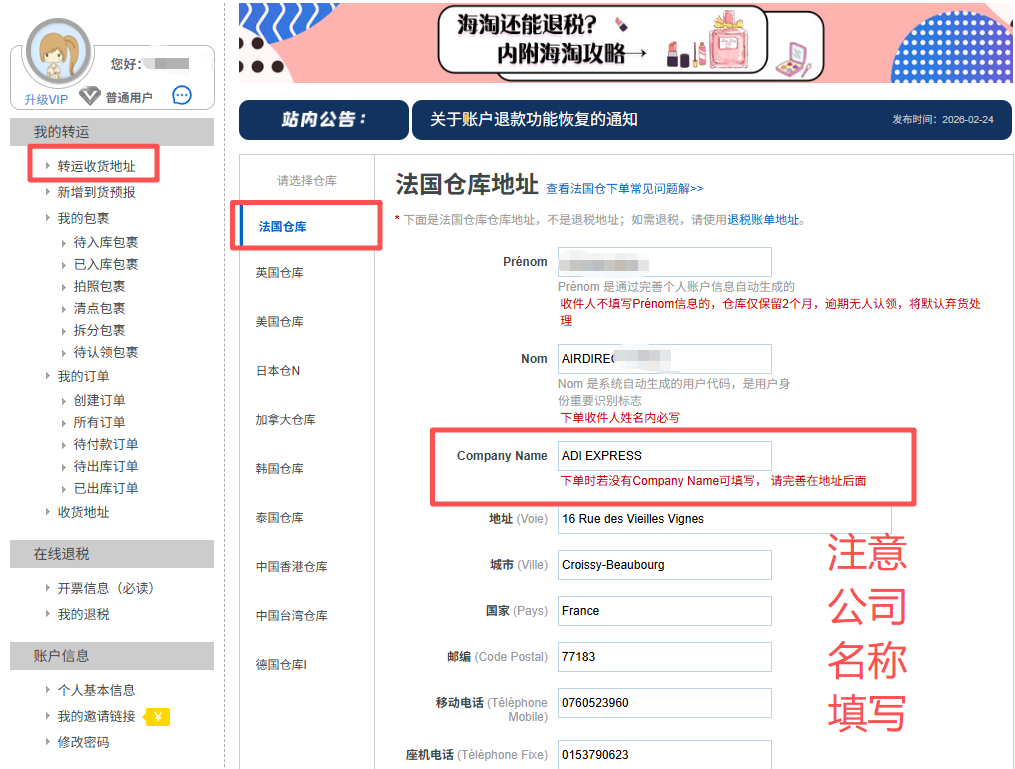Open 转运收货地址 in sidebar
This screenshot has width=1015, height=769.
(x=95, y=166)
